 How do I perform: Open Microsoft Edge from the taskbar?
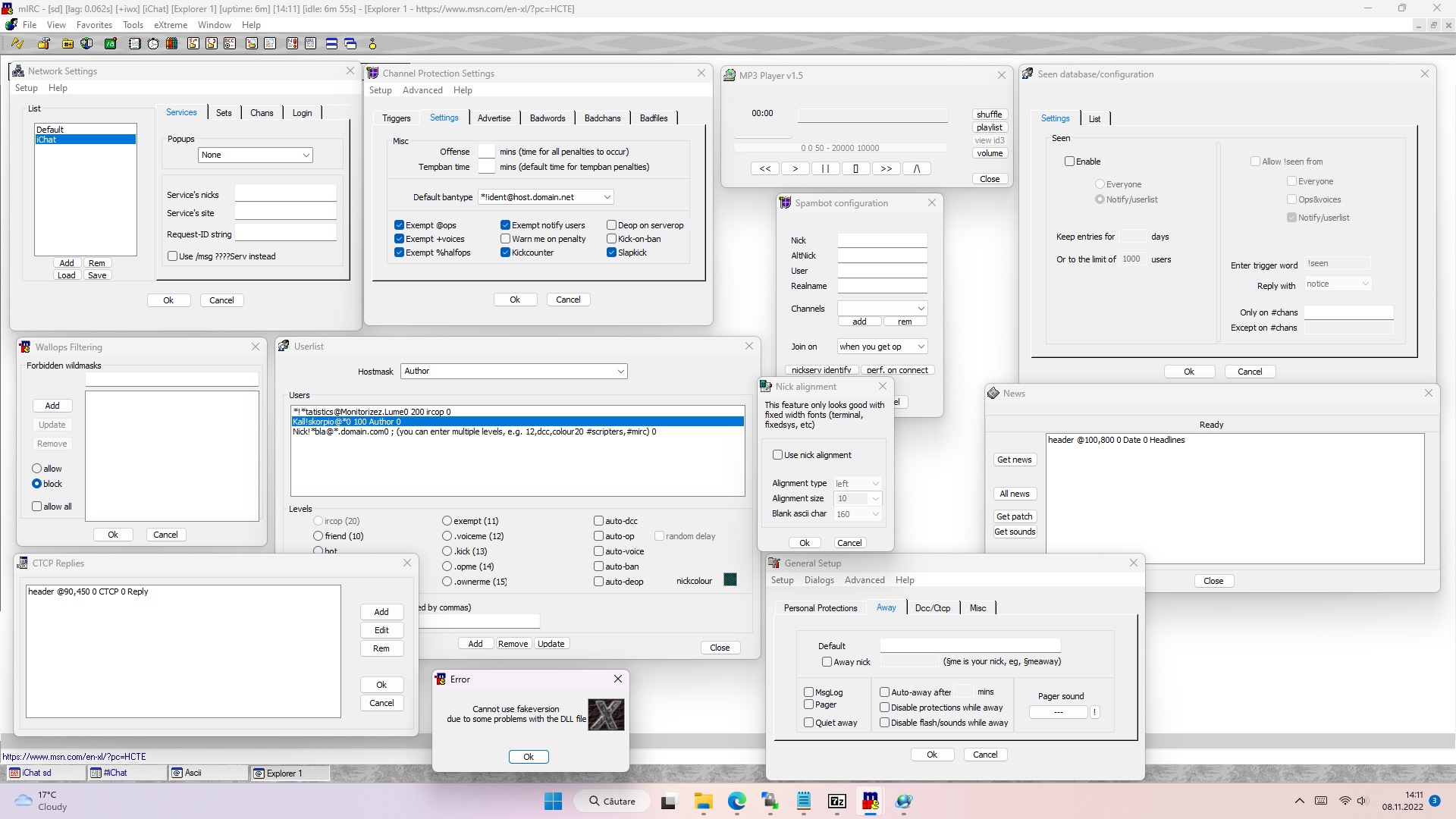[x=736, y=802]
